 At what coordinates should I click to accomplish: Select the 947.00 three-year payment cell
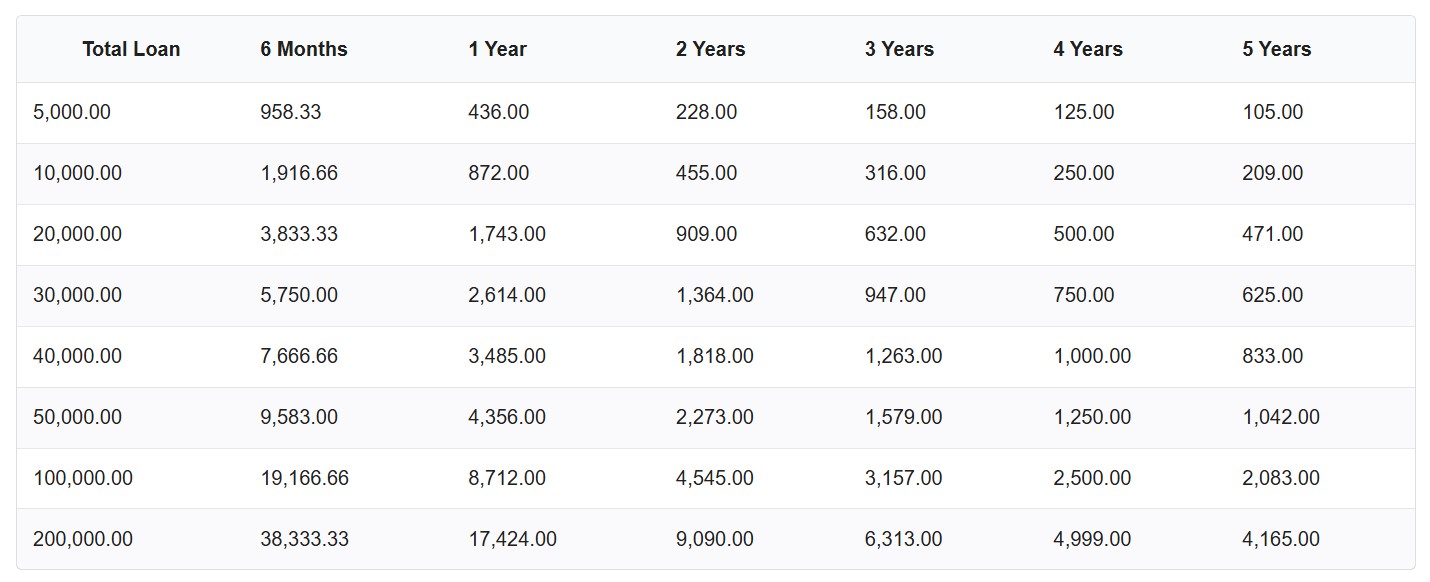(x=895, y=295)
